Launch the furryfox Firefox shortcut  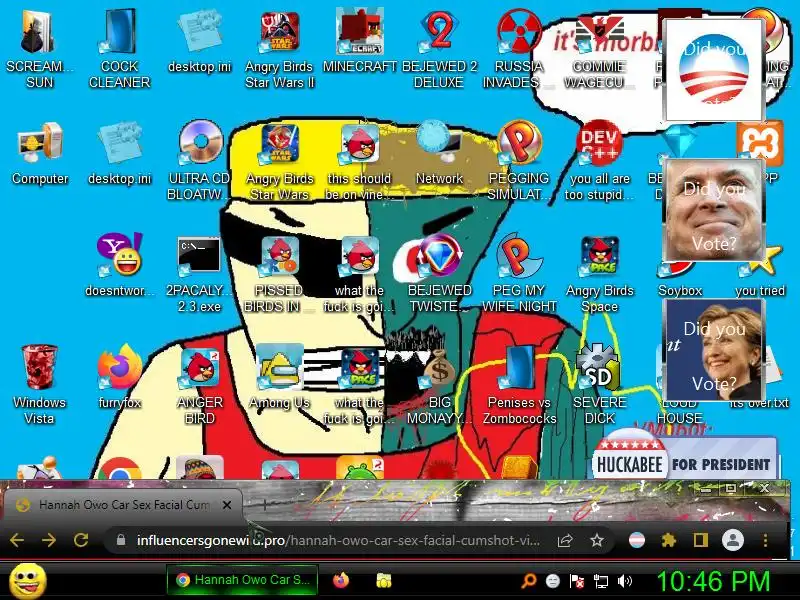[119, 378]
